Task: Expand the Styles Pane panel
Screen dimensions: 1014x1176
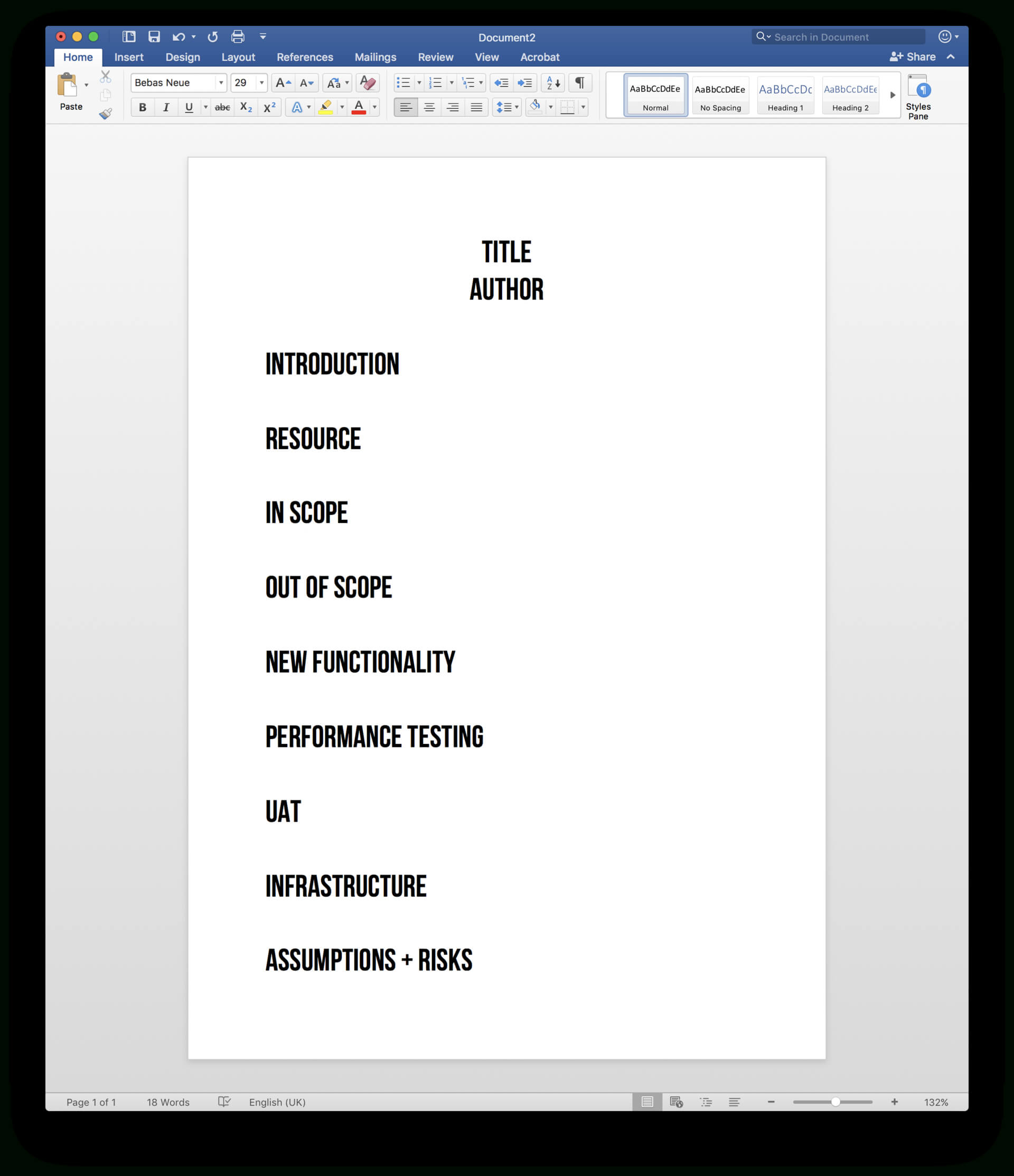Action: pyautogui.click(x=920, y=97)
